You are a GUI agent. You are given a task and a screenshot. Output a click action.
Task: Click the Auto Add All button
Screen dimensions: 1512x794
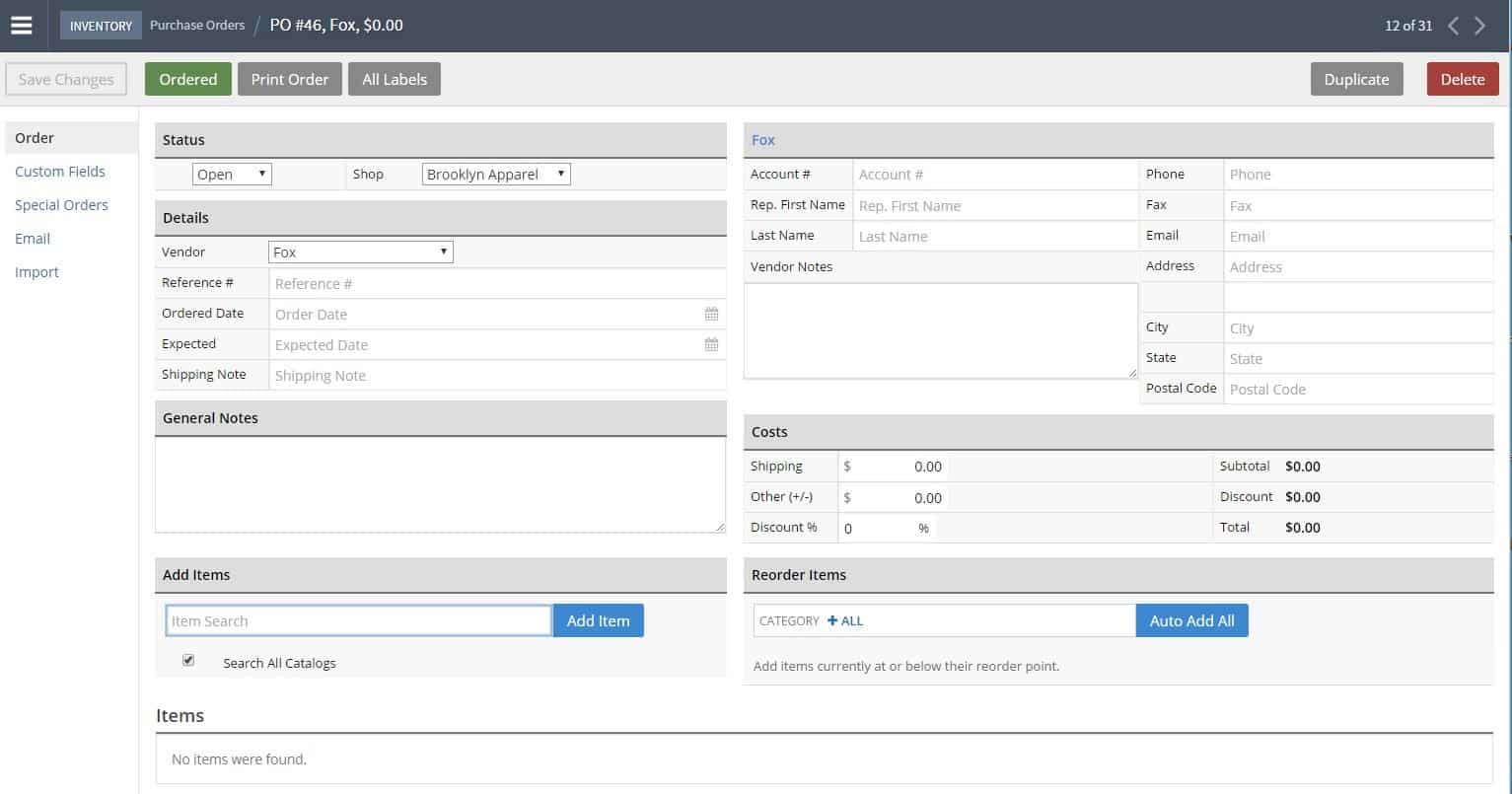coord(1191,620)
